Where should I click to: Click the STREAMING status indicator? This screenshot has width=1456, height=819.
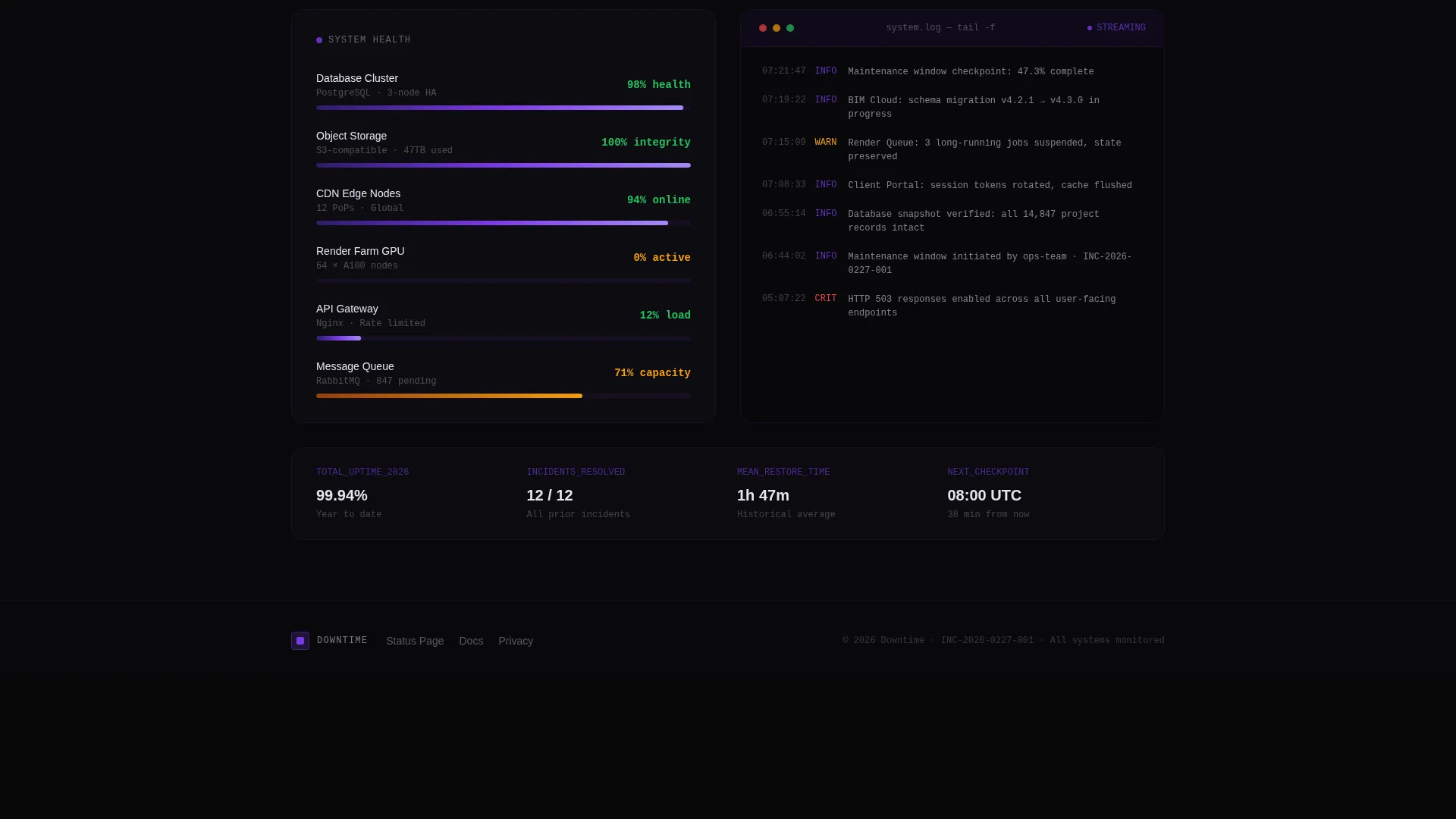(1116, 28)
